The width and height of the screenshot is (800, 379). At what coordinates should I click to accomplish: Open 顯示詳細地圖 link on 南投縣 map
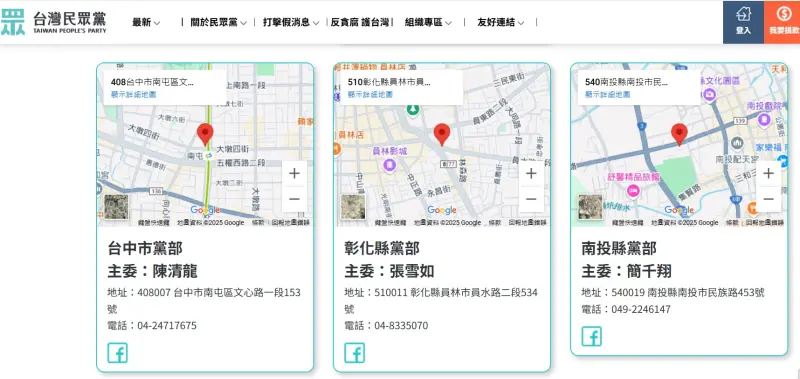(x=608, y=94)
